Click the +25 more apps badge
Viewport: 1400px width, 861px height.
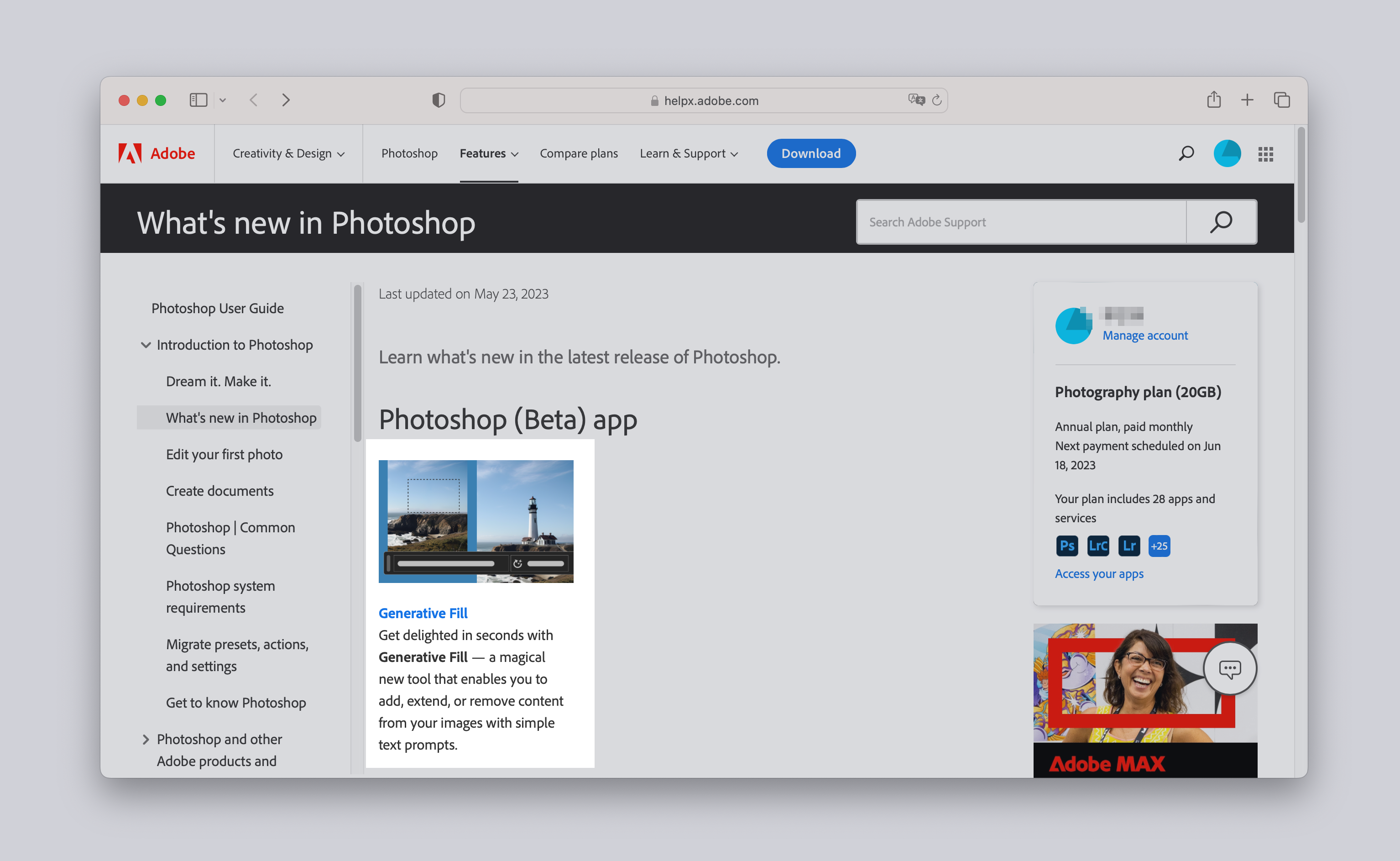click(x=1159, y=546)
